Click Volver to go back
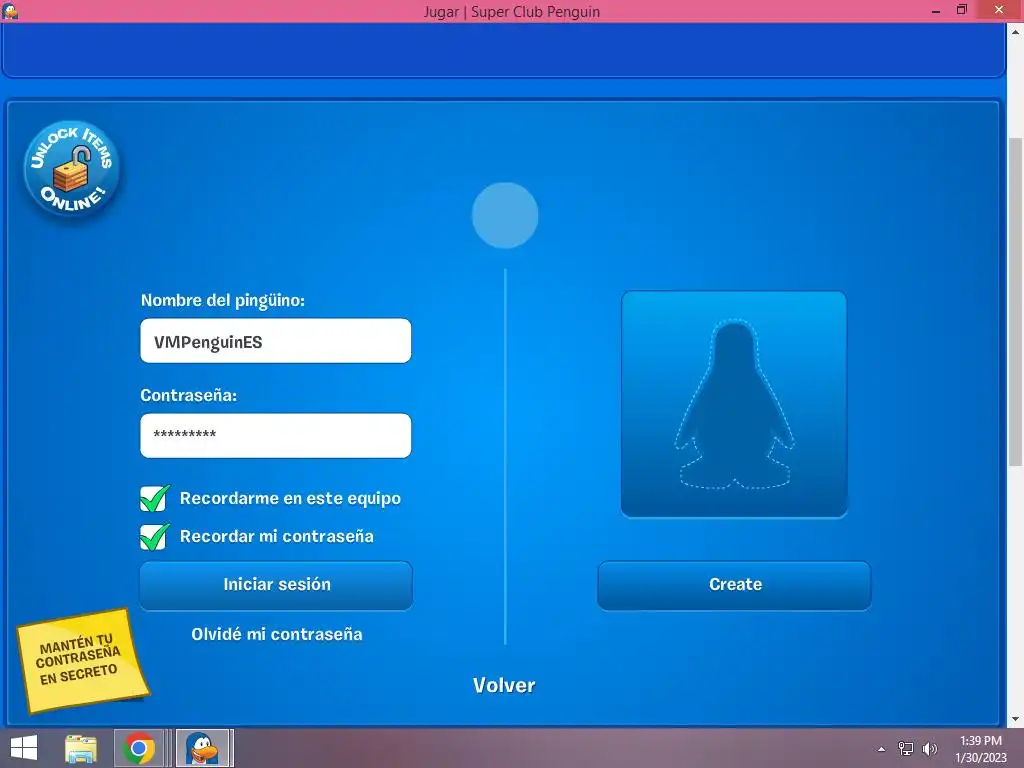This screenshot has height=768, width=1024. [x=504, y=685]
